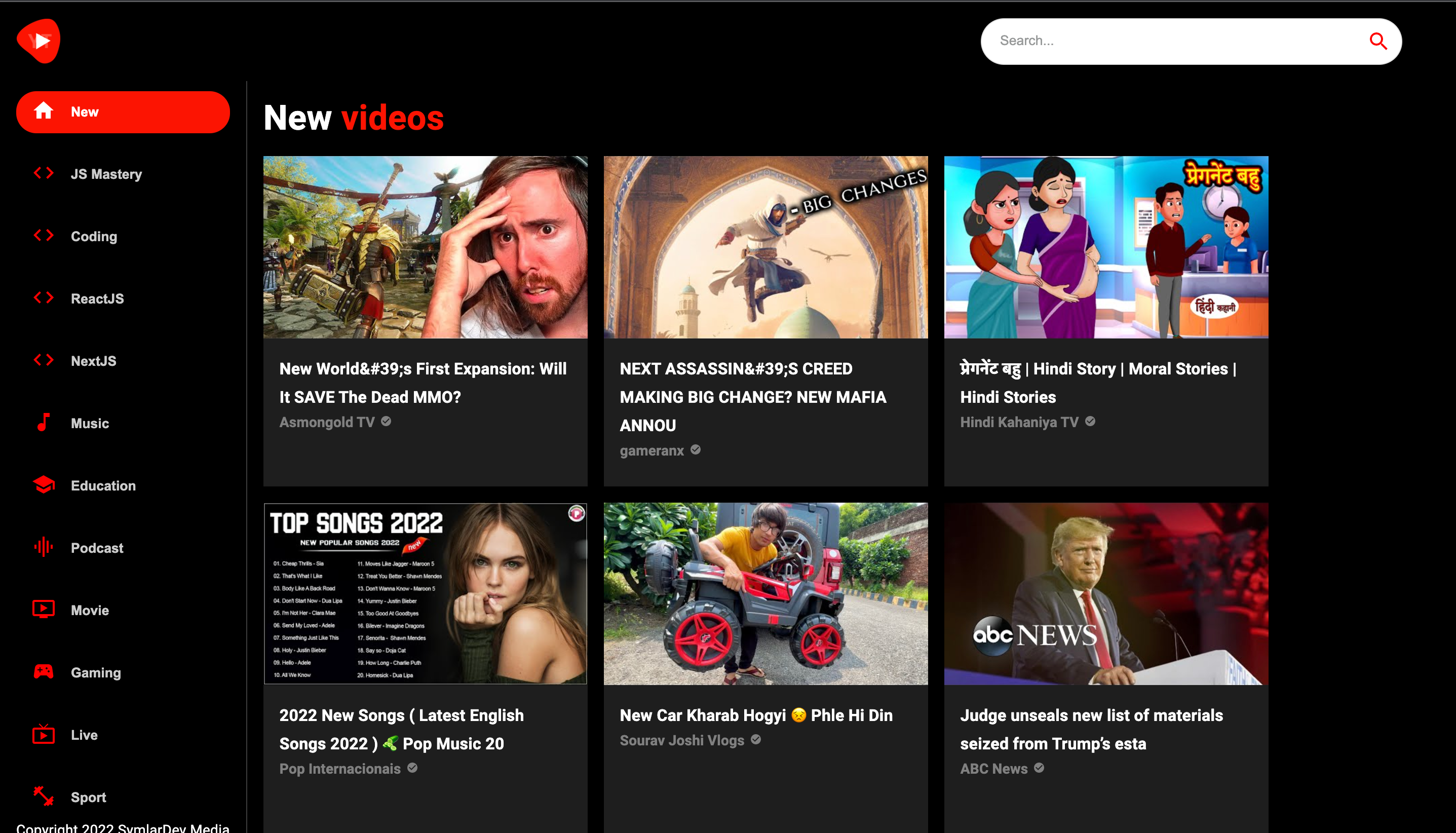Click the Judge unseals new list title
The width and height of the screenshot is (1456, 833).
click(1091, 730)
